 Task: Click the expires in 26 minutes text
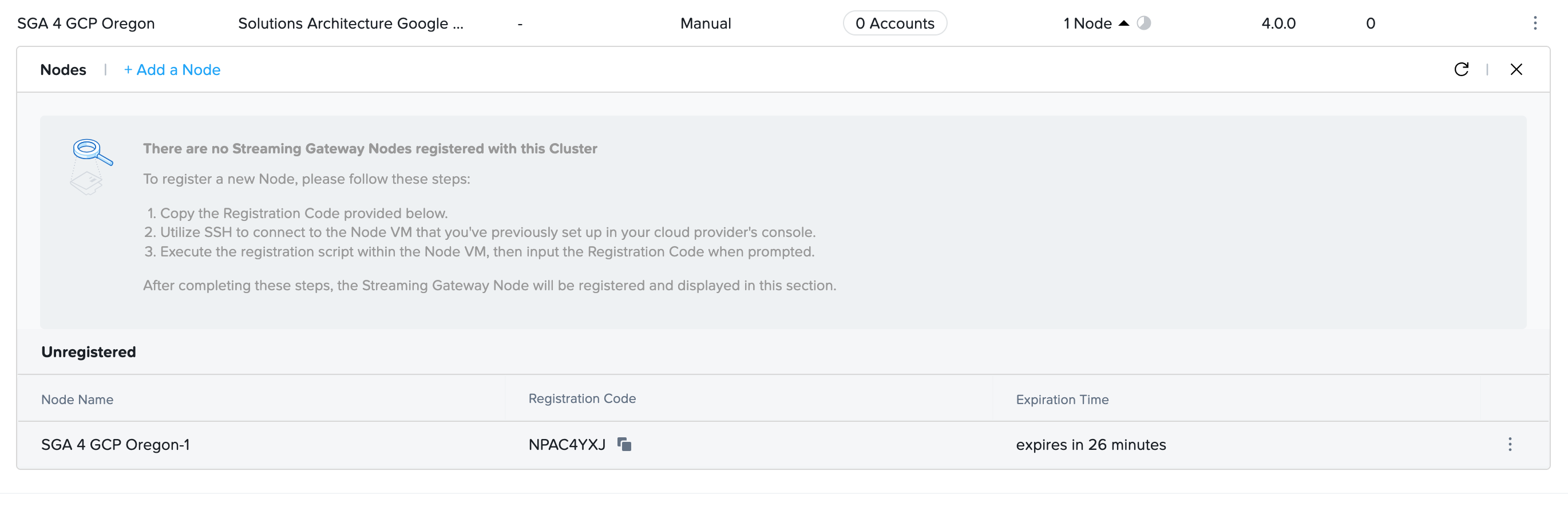pos(1090,445)
